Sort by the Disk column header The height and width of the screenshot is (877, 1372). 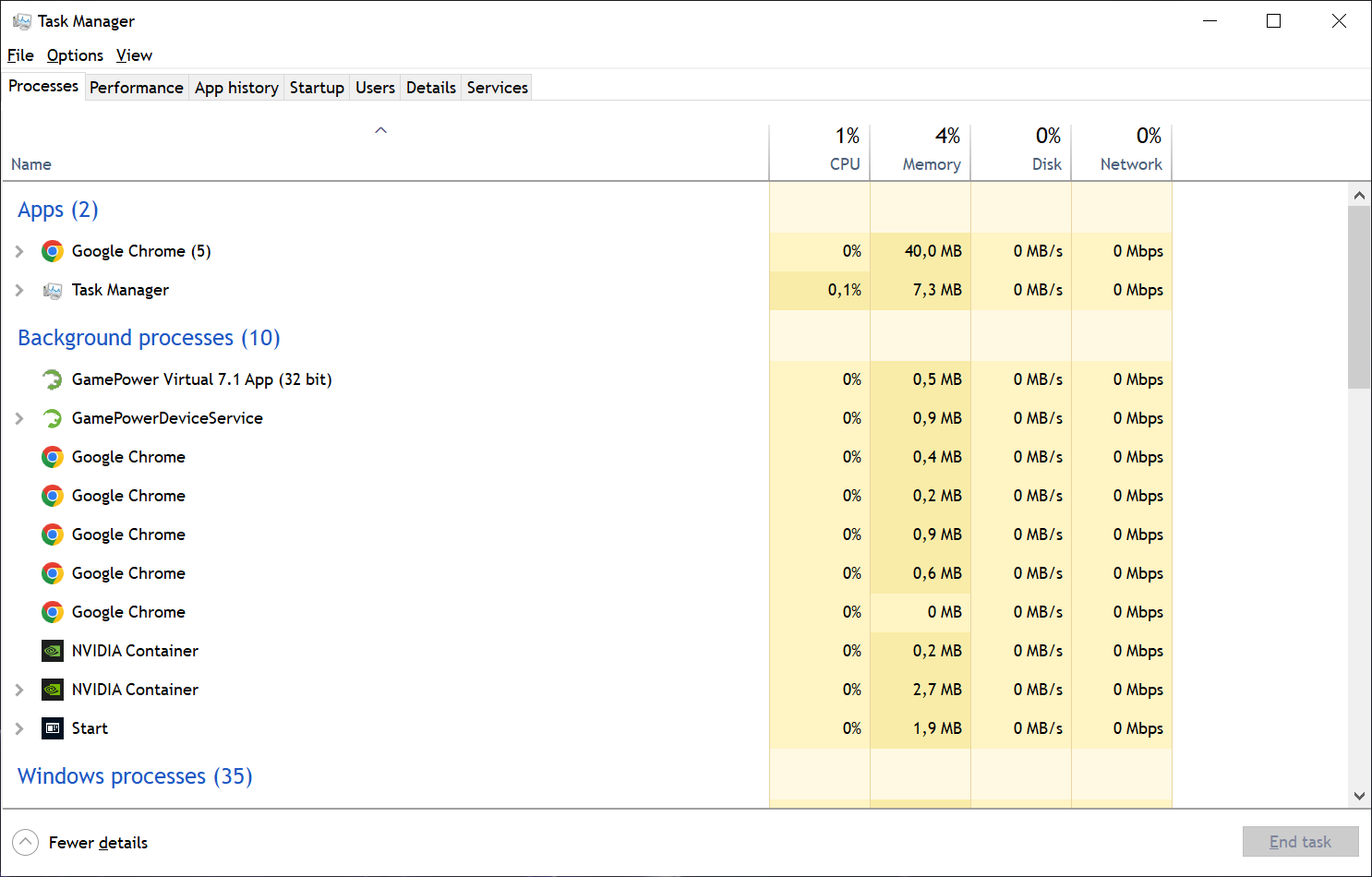click(1021, 150)
